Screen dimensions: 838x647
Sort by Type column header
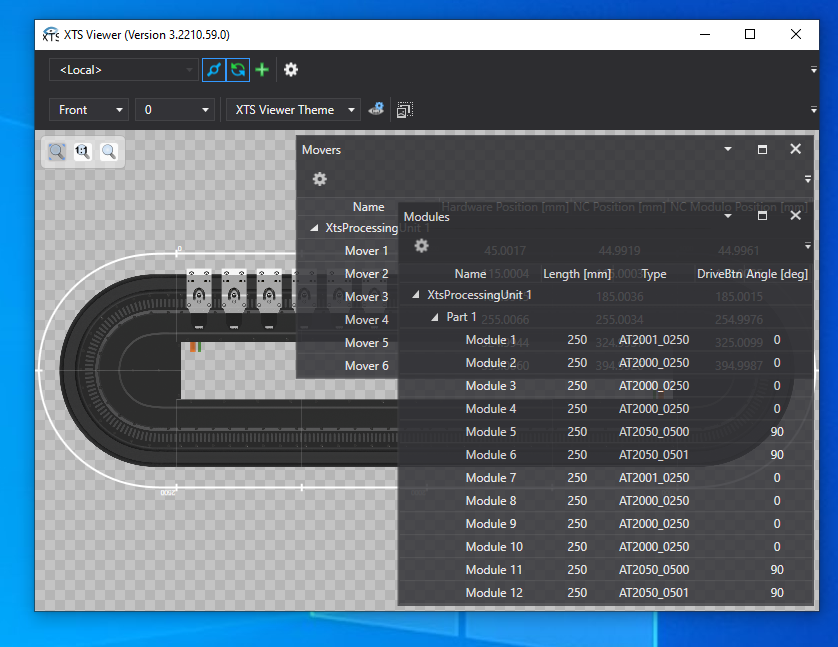(x=654, y=274)
